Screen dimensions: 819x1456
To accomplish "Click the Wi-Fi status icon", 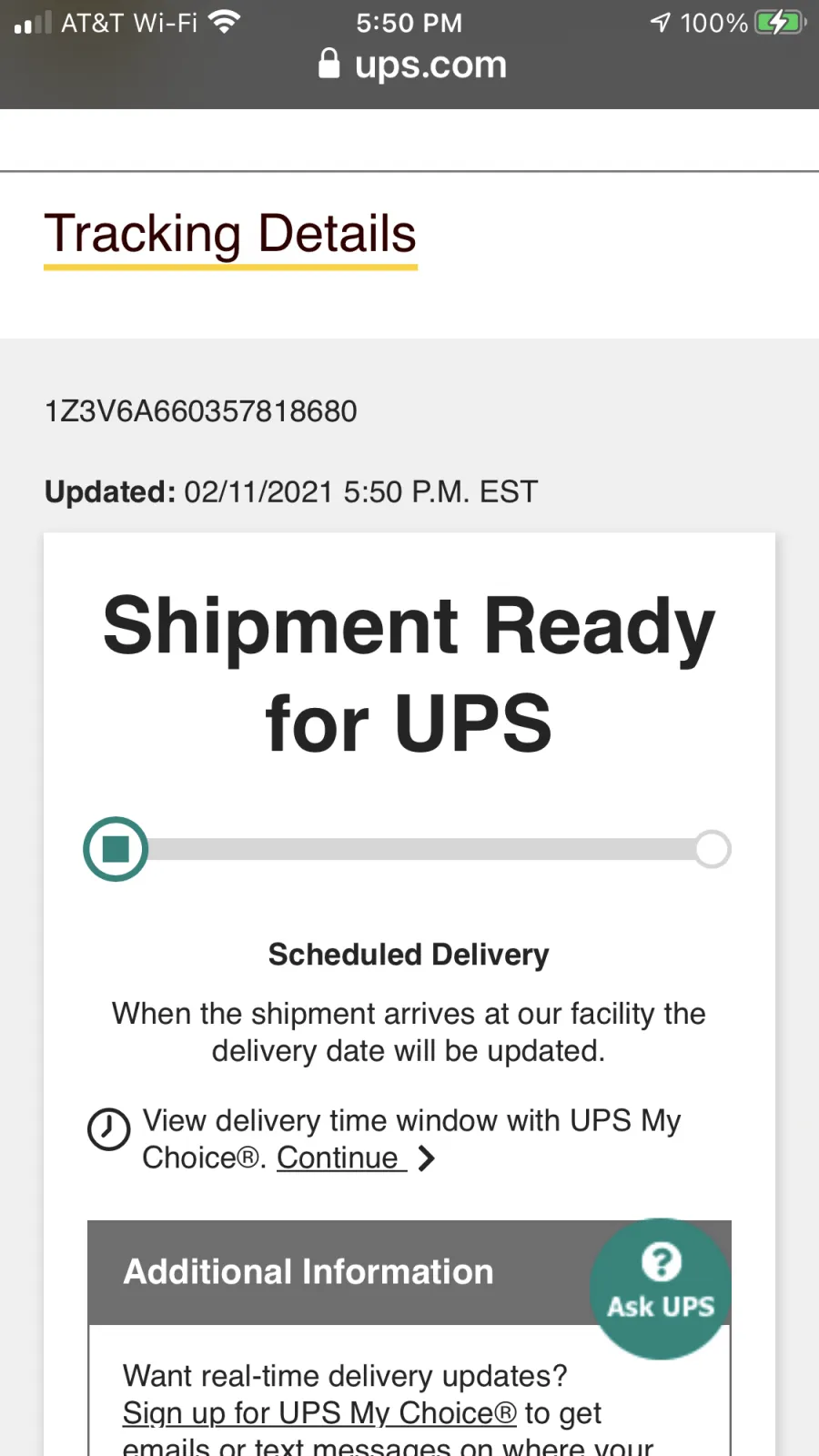I will [224, 22].
